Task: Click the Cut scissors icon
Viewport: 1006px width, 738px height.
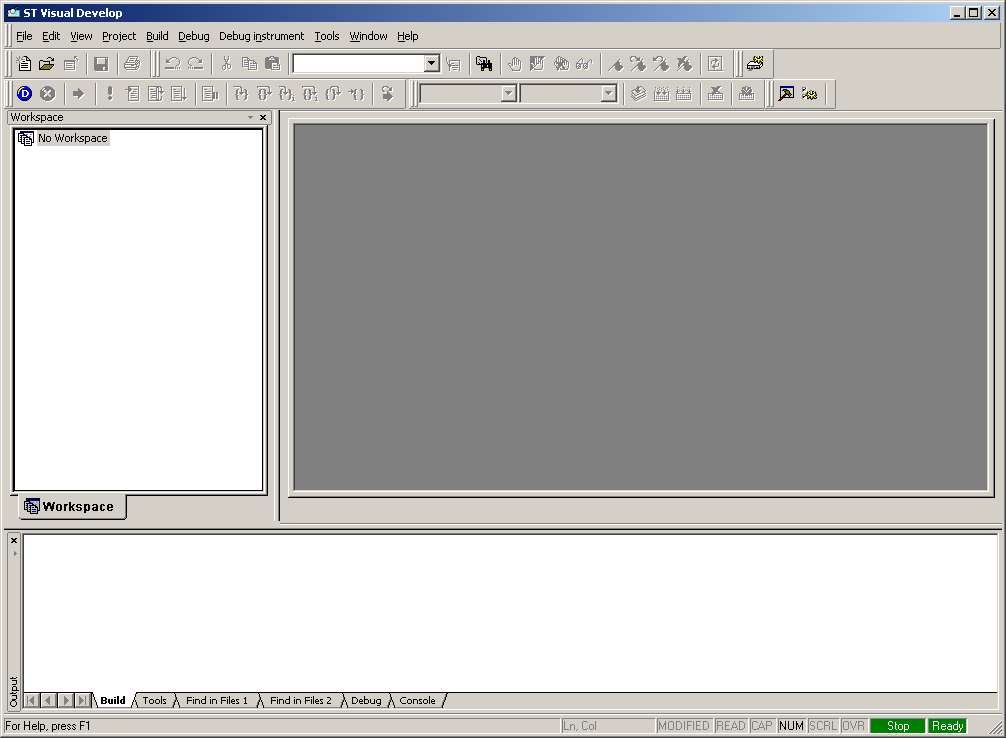Action: click(226, 64)
